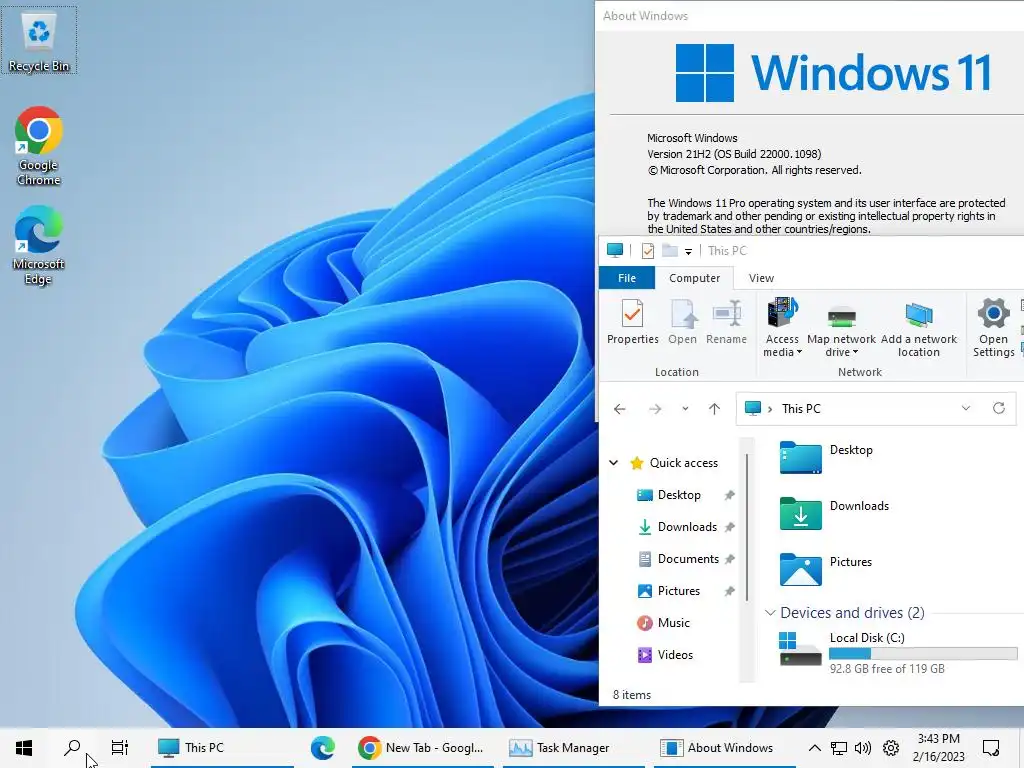Select Pictures in navigation pane
The width and height of the screenshot is (1024, 768).
click(x=669, y=591)
